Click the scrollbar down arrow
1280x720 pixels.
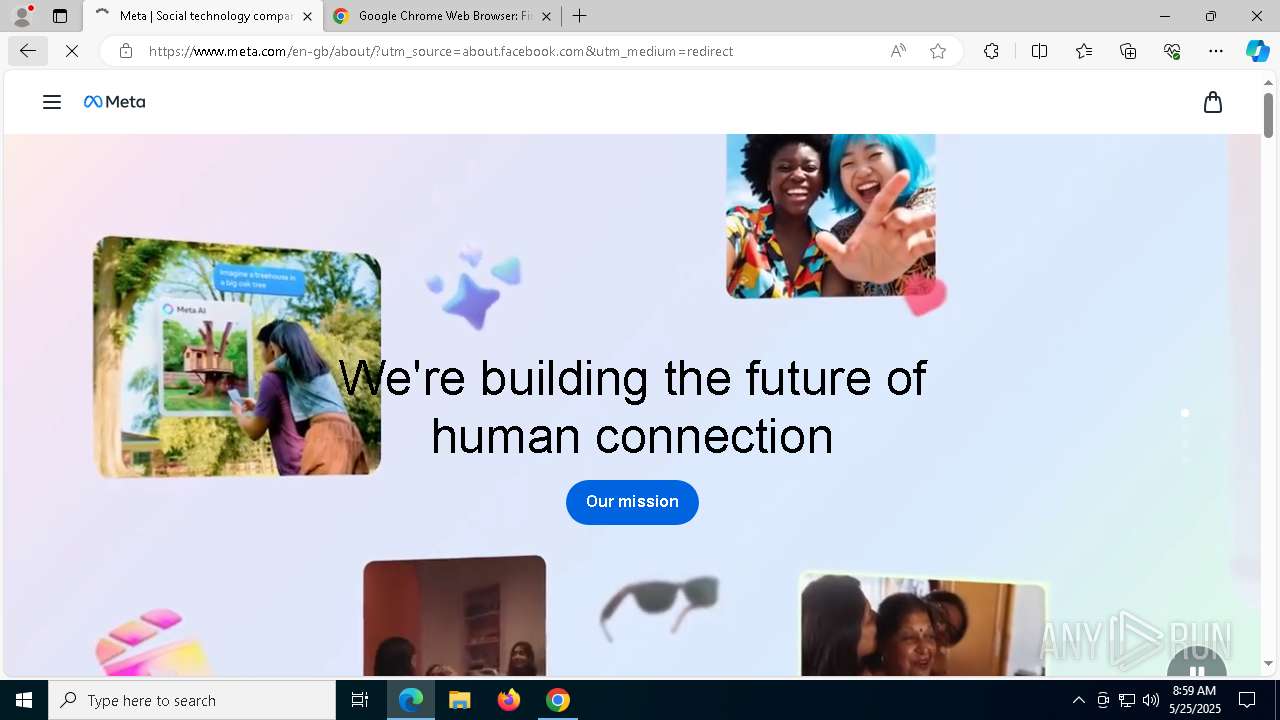(1268, 663)
